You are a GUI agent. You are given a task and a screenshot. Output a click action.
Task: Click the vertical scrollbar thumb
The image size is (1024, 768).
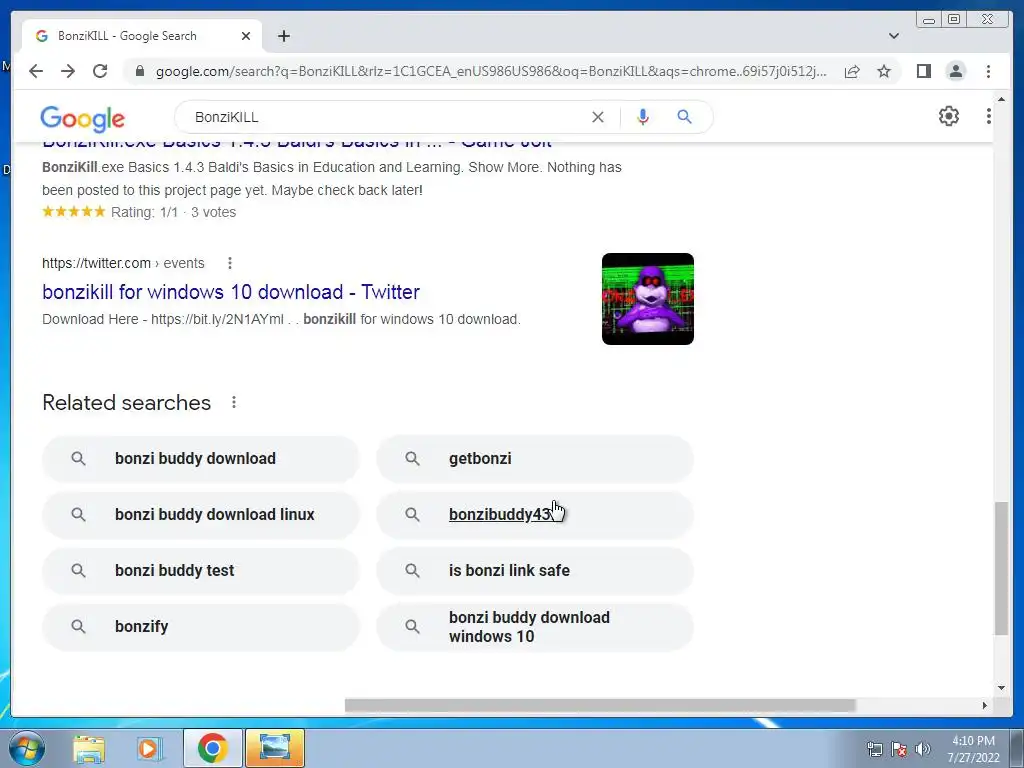pos(1001,568)
